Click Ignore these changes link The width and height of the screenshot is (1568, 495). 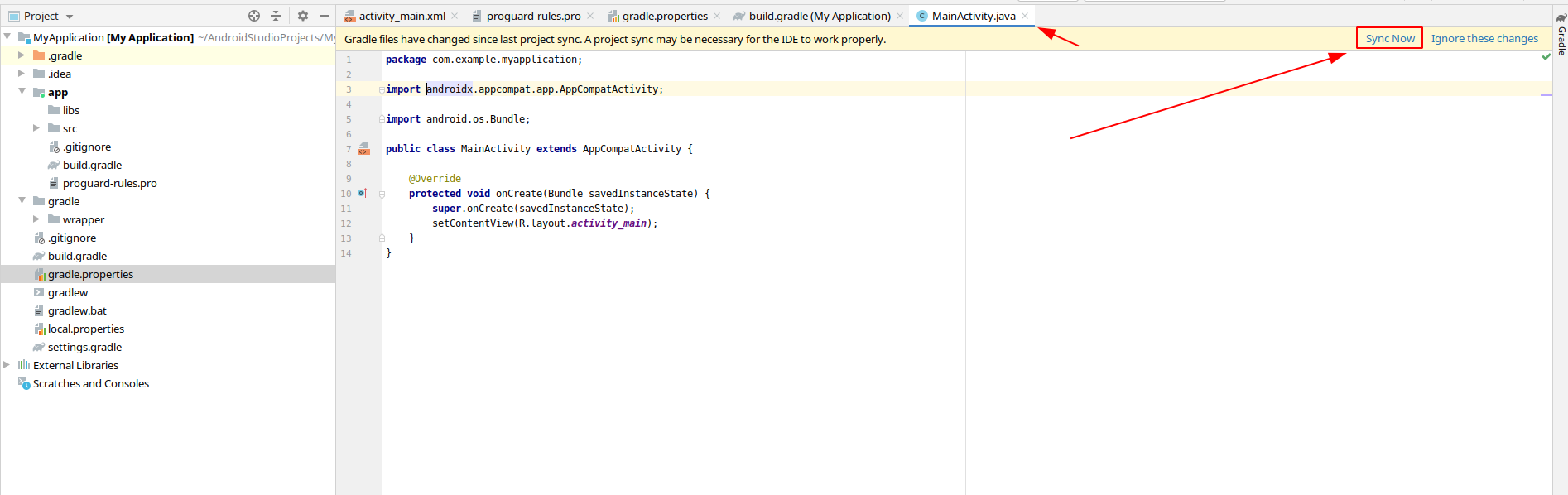[1484, 39]
